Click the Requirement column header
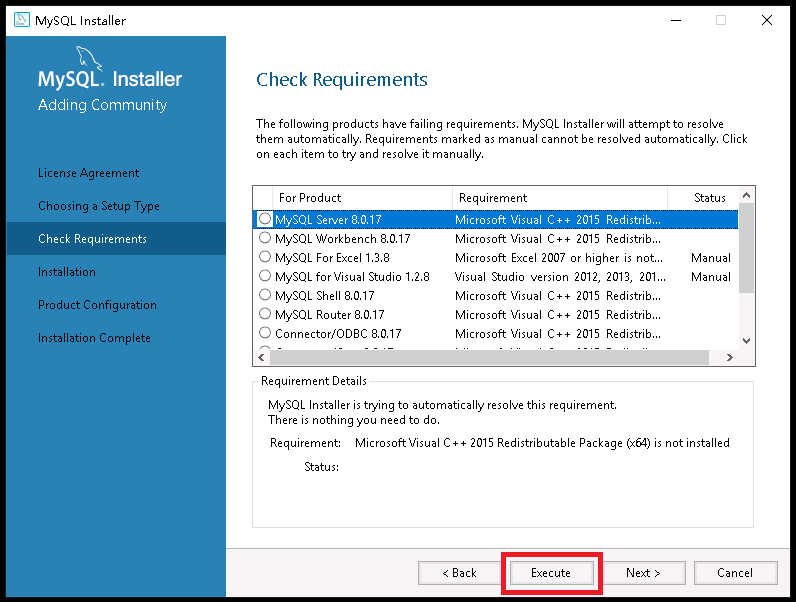Viewport: 796px width, 602px height. point(559,198)
